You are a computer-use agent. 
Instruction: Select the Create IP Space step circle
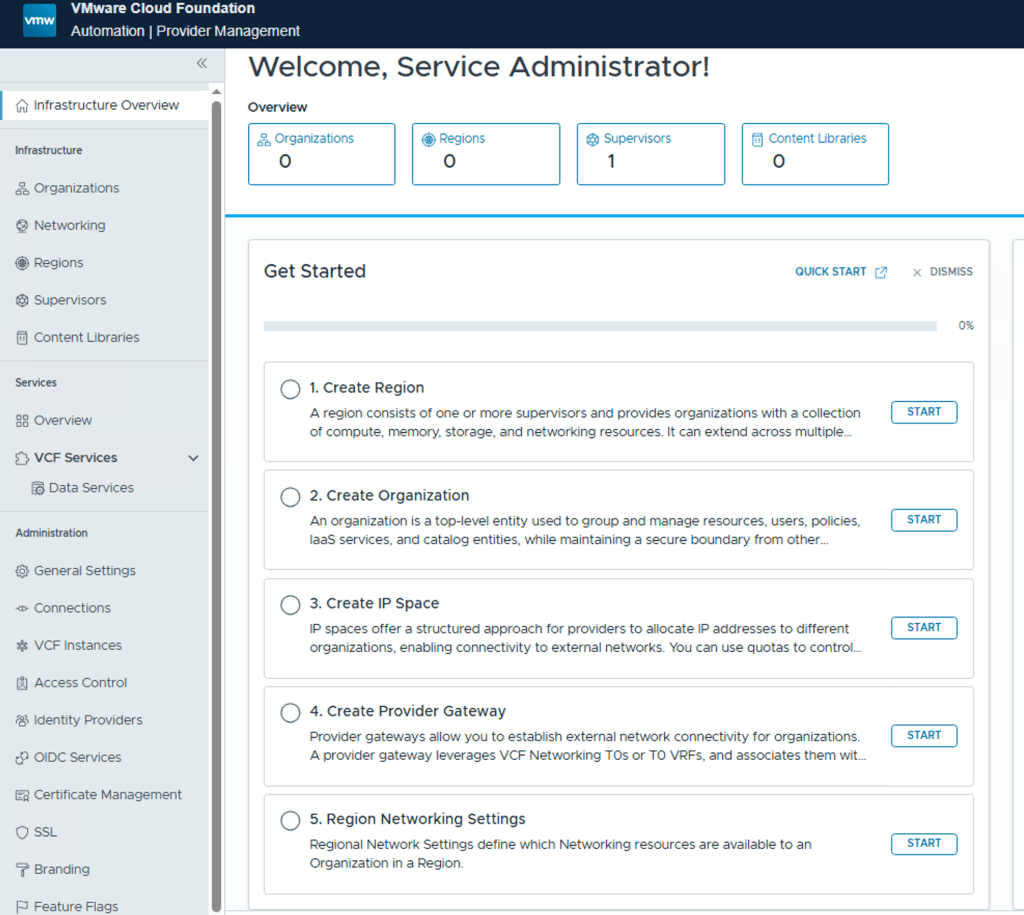(x=290, y=605)
